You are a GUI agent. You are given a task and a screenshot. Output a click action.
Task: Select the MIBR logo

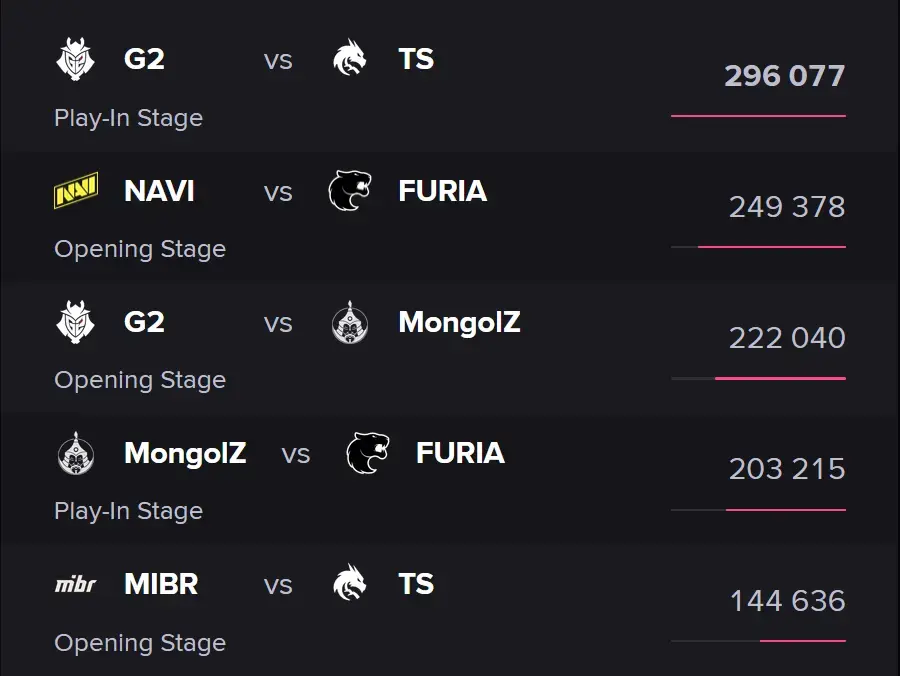click(x=75, y=584)
